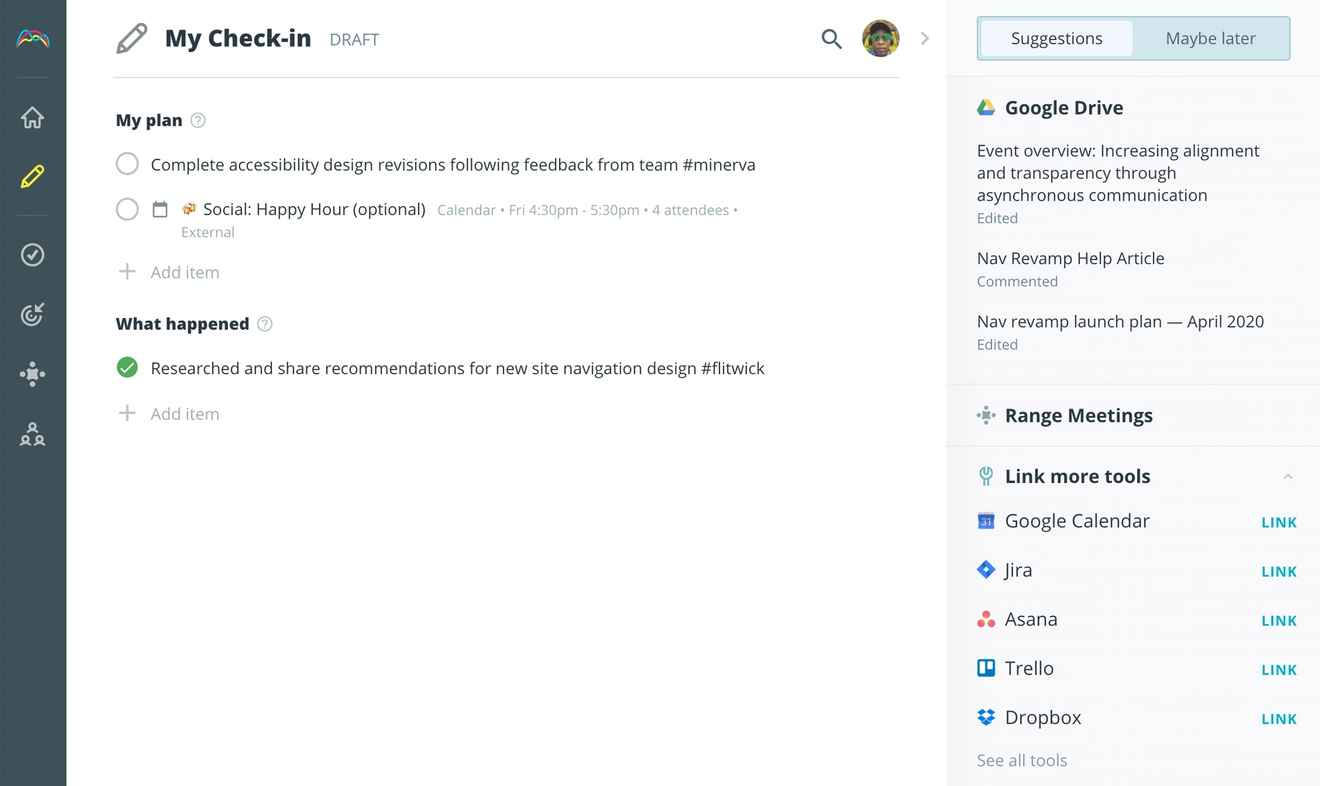
Task: Click the search magnifier icon
Action: 831,39
